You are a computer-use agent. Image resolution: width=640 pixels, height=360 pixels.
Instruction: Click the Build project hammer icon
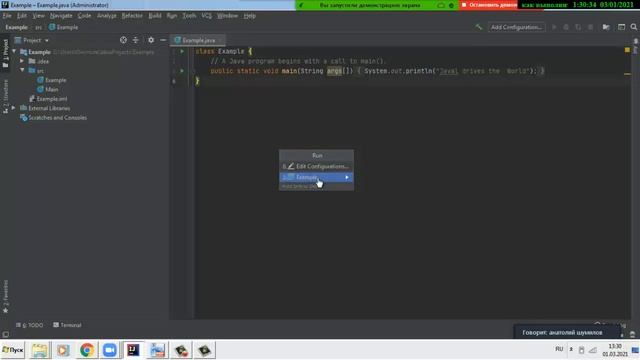478,27
